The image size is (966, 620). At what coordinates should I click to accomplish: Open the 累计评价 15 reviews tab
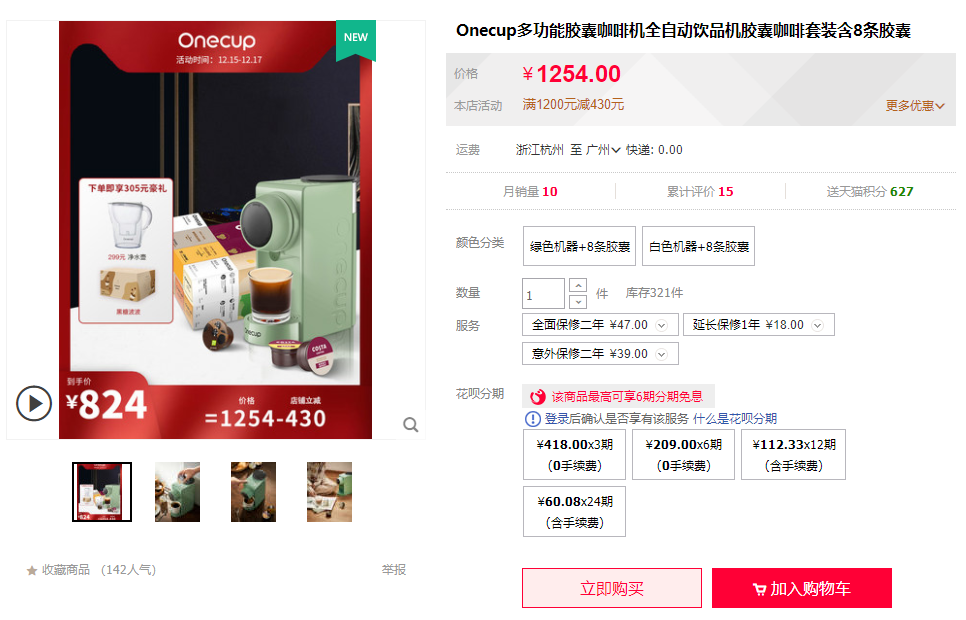pyautogui.click(x=700, y=192)
